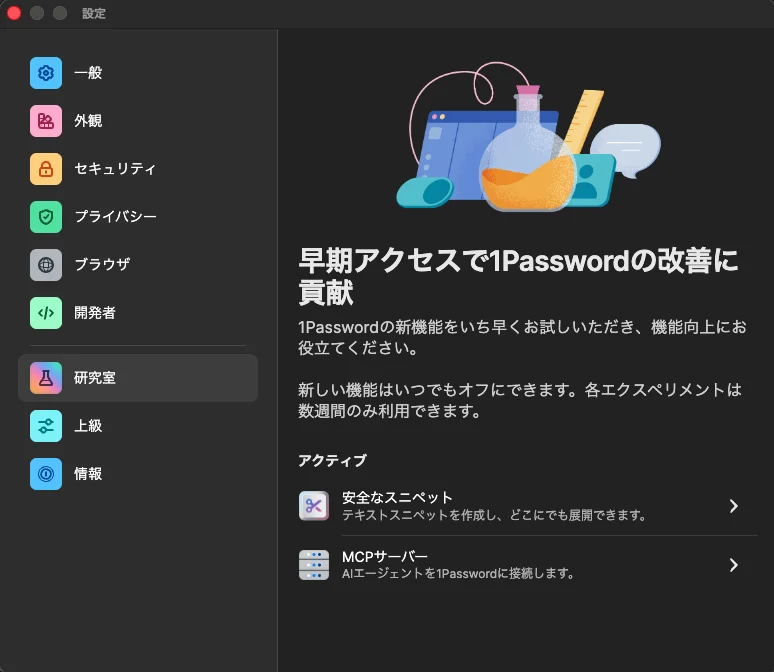Select the 開発者 section label
This screenshot has width=774, height=672.
(95, 313)
